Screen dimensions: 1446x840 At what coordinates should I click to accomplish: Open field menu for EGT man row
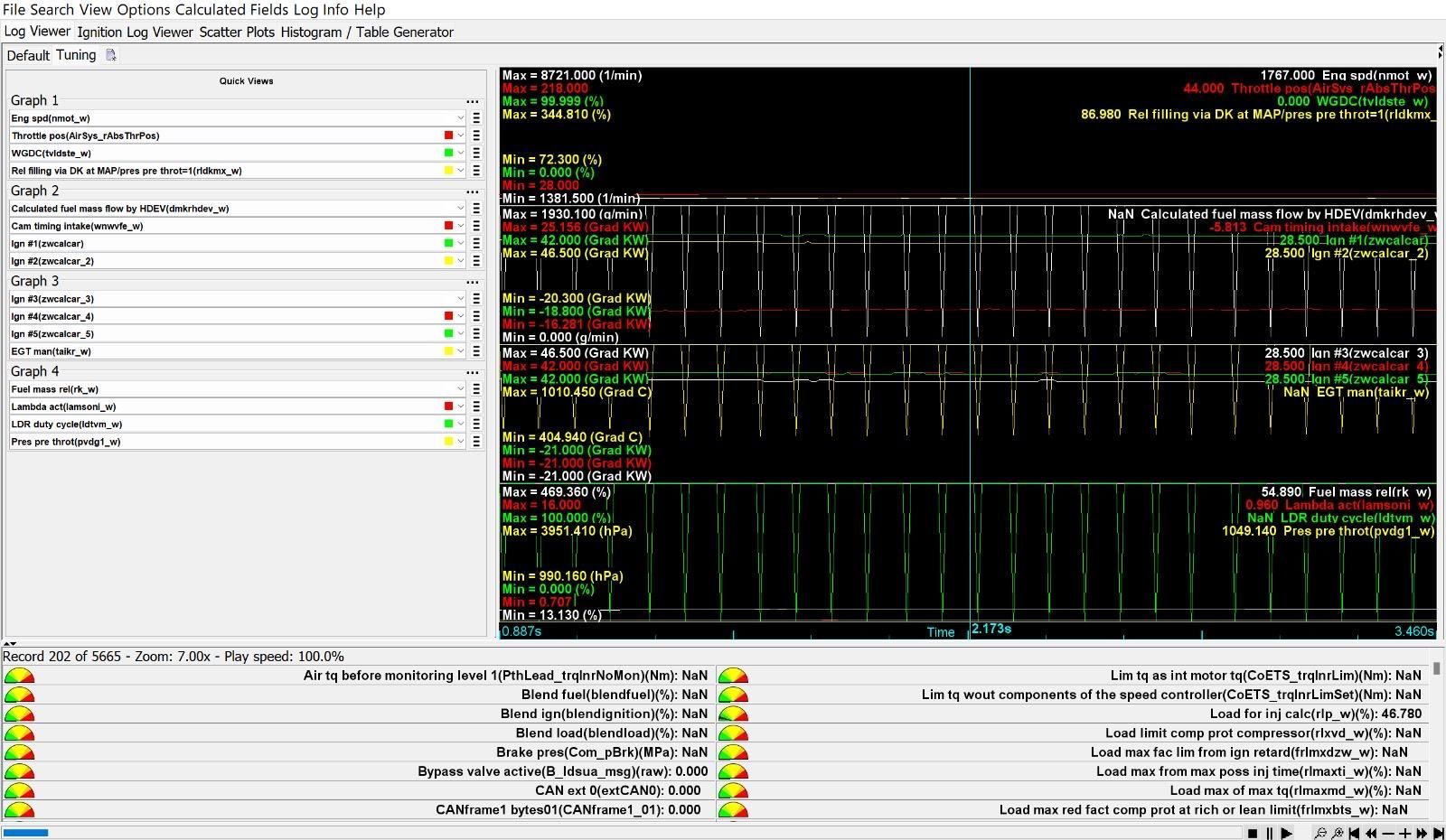[x=476, y=351]
